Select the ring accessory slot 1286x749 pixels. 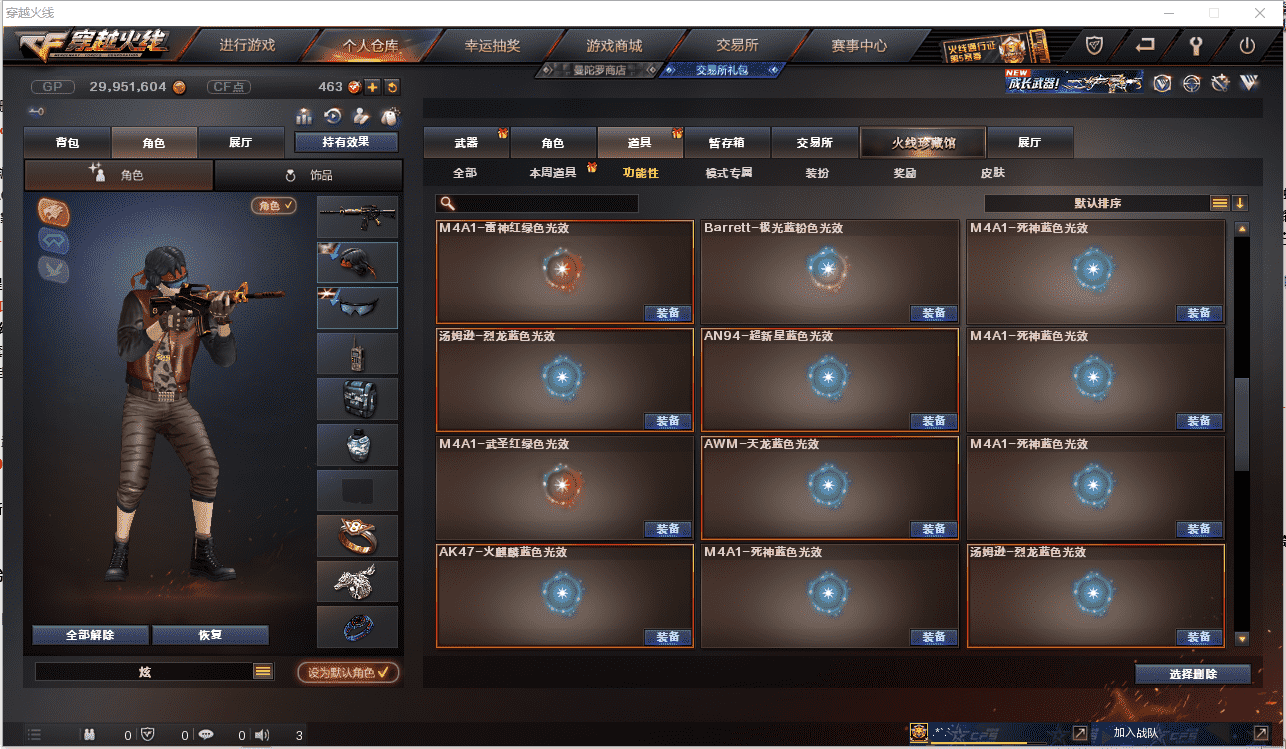tap(357, 536)
